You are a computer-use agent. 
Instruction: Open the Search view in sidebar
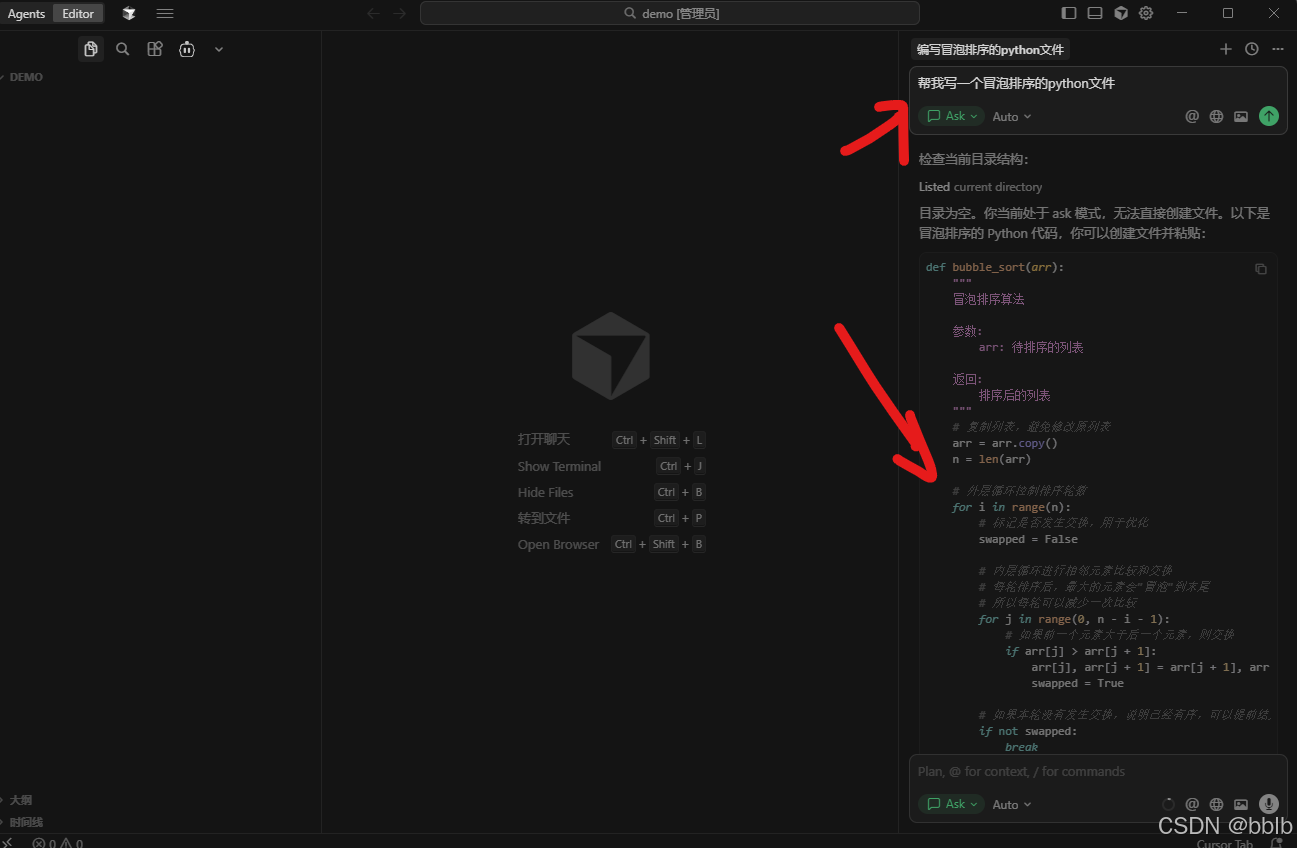pos(122,49)
